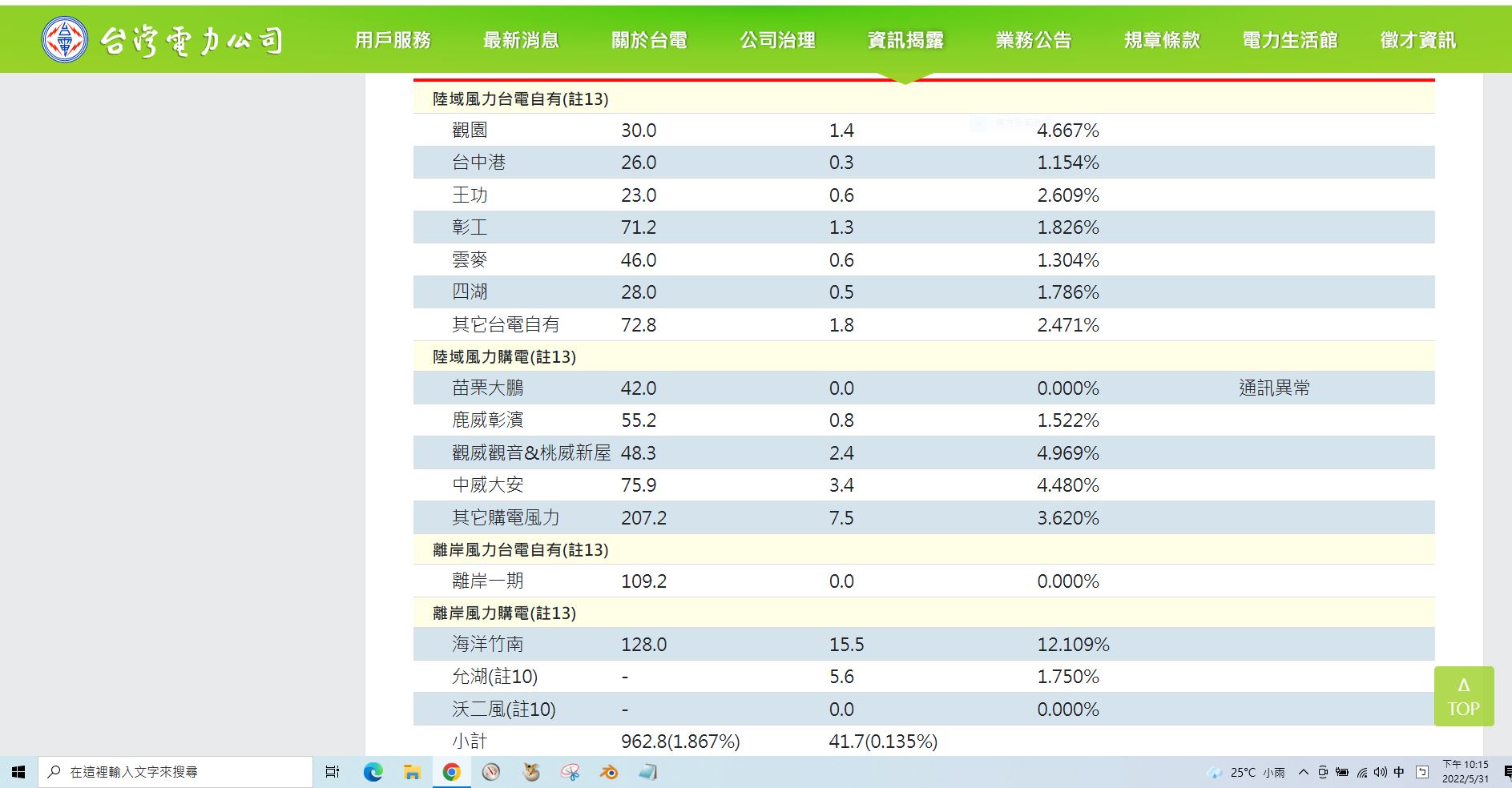1512x788 pixels.
Task: Click the 12.109% value for 海洋竹南
Action: point(1073,644)
